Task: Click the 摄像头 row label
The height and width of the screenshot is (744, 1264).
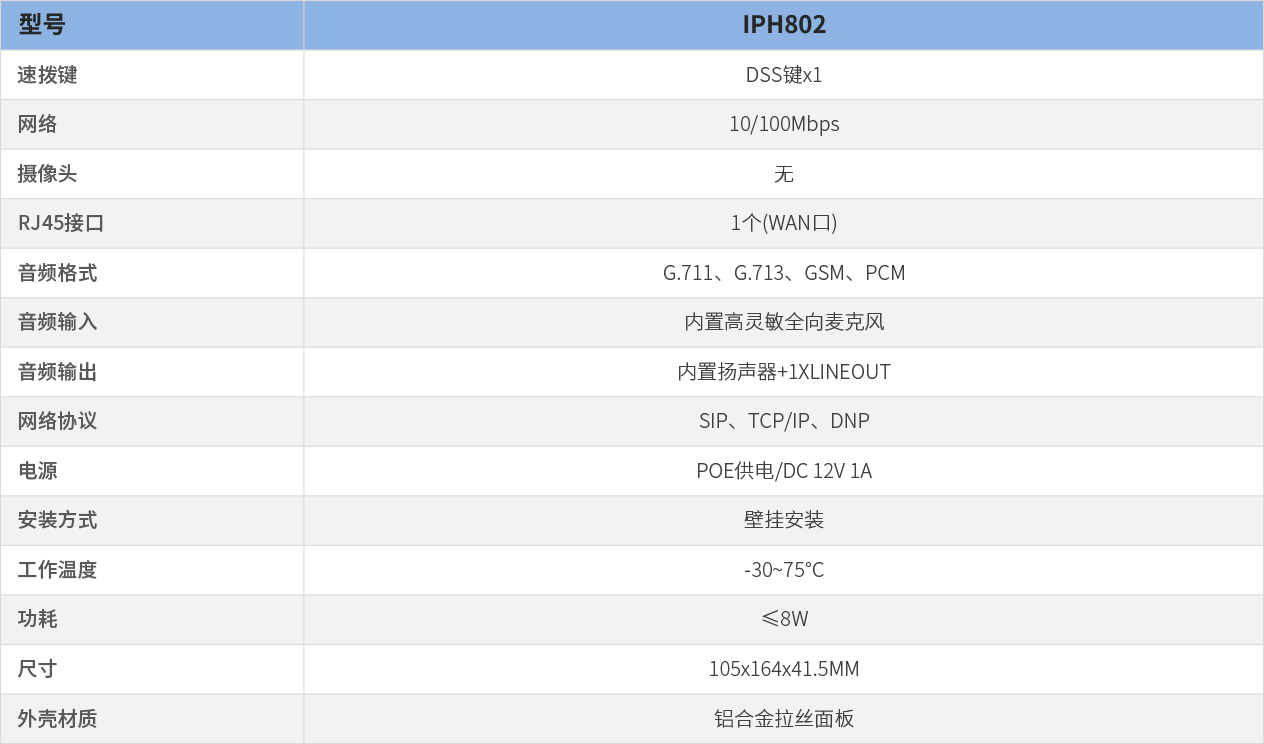Action: point(47,174)
